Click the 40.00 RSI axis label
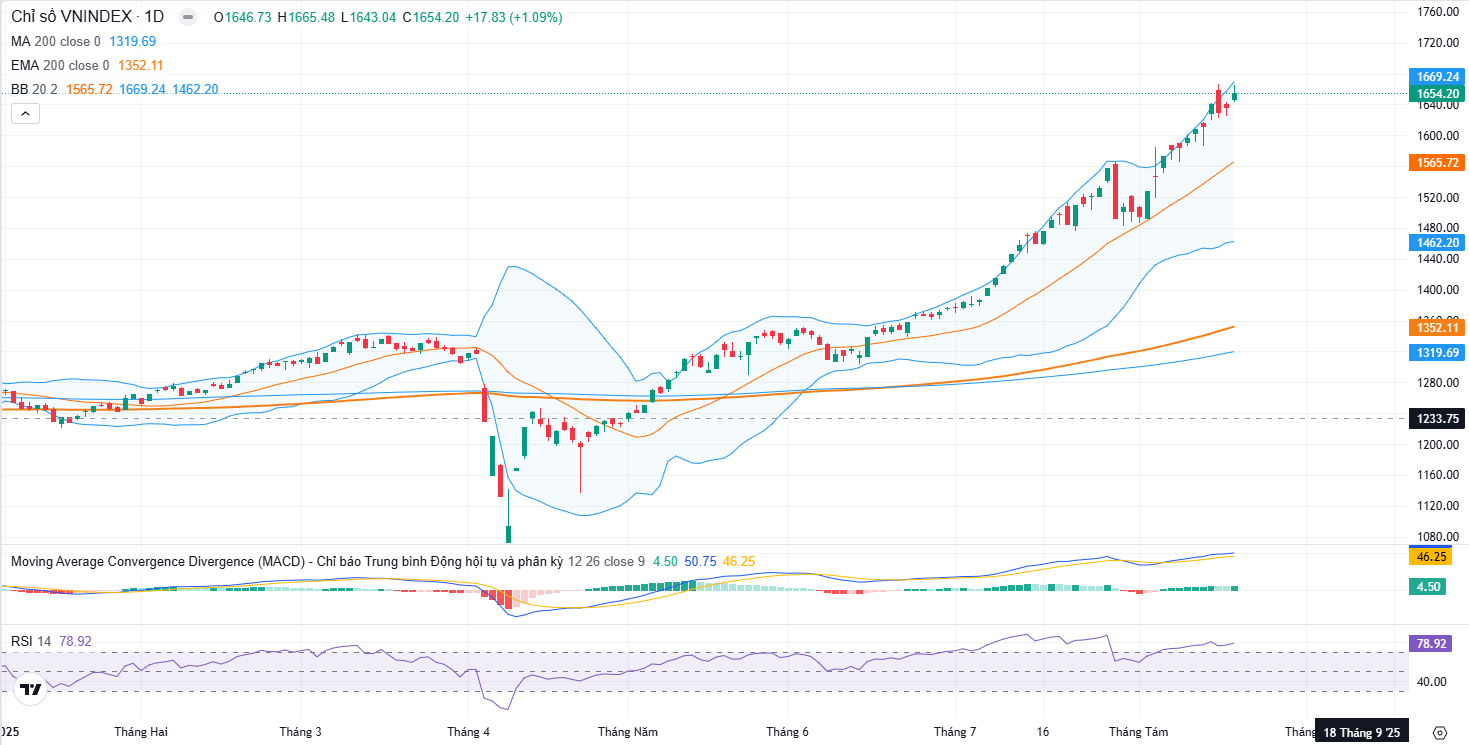Image resolution: width=1469 pixels, height=745 pixels. pyautogui.click(x=1431, y=682)
